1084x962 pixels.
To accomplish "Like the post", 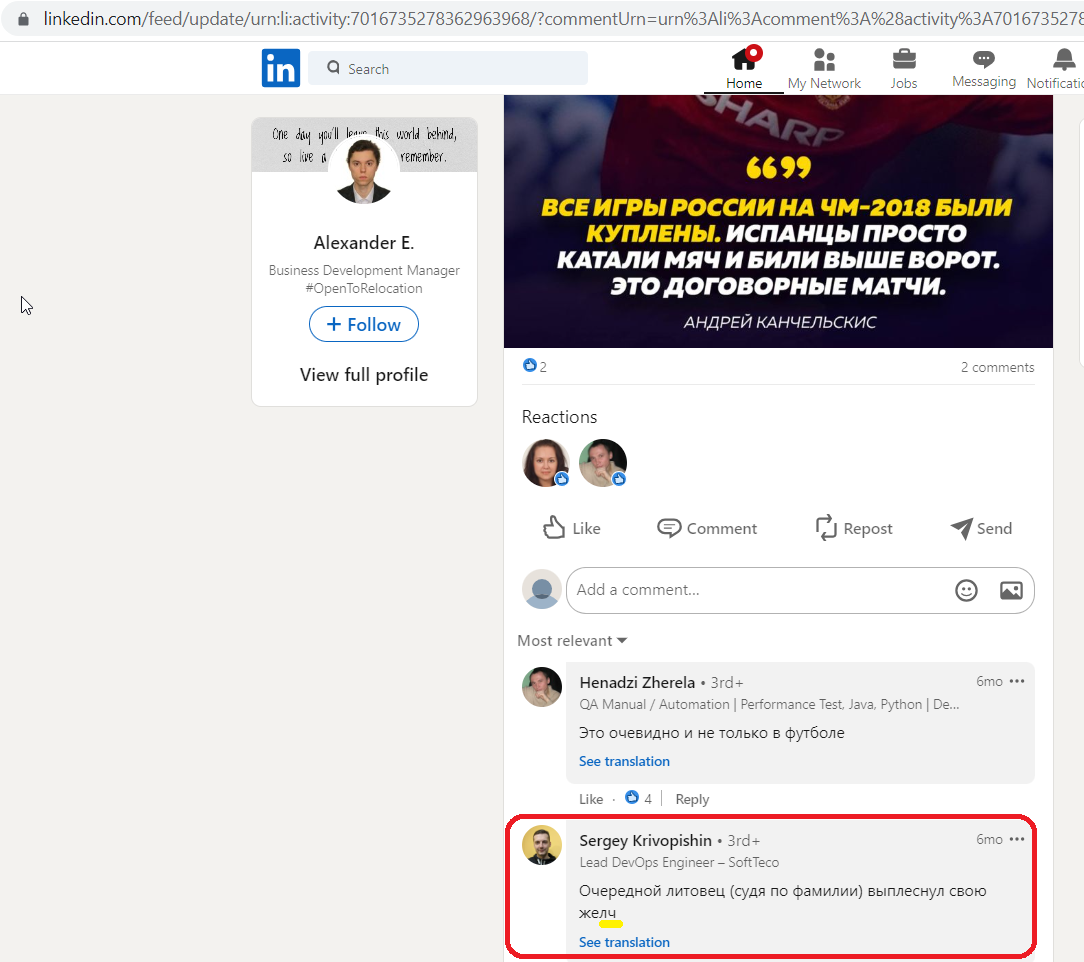I will 572,528.
